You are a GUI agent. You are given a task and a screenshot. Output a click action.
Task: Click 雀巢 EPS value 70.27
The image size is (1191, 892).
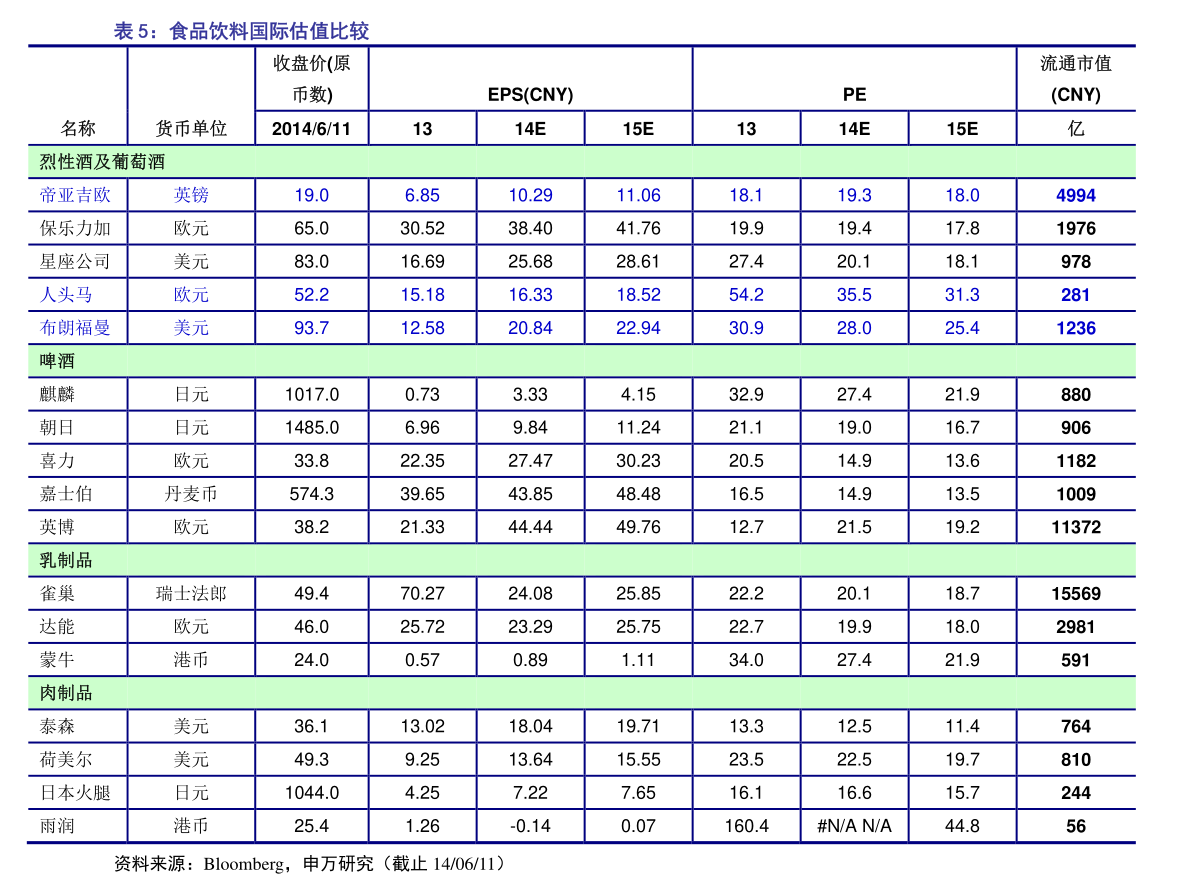(422, 593)
